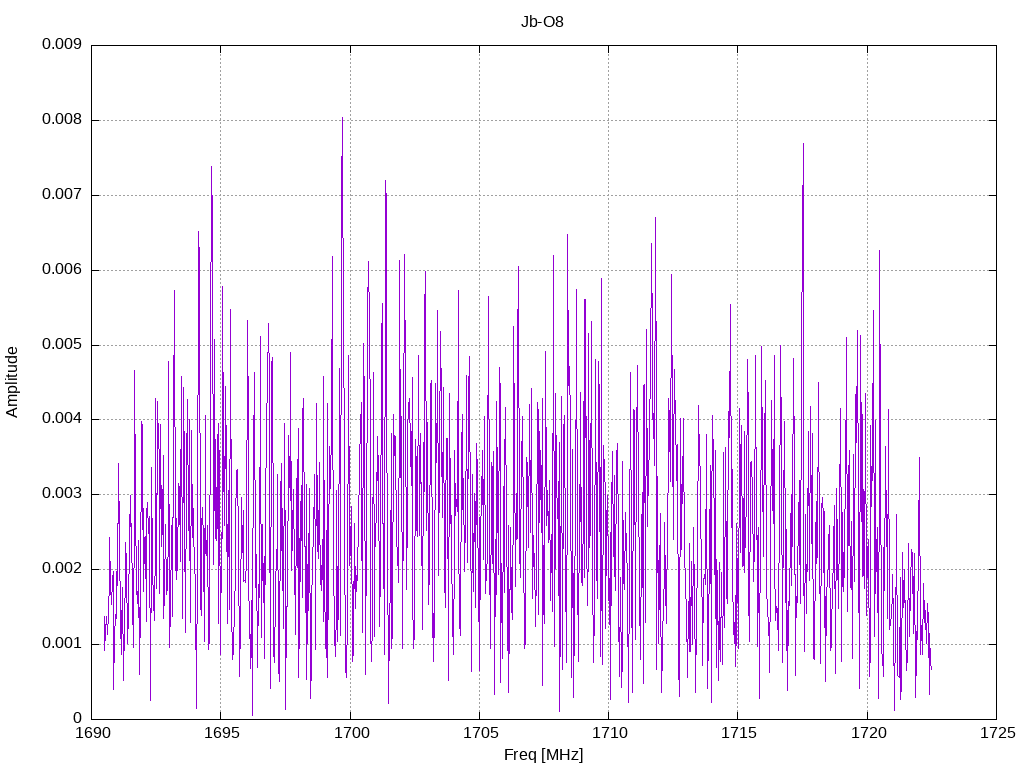Screen dimensions: 1024x768
Task: Click the Freq [MHz] x-axis label
Action: pyautogui.click(x=543, y=755)
